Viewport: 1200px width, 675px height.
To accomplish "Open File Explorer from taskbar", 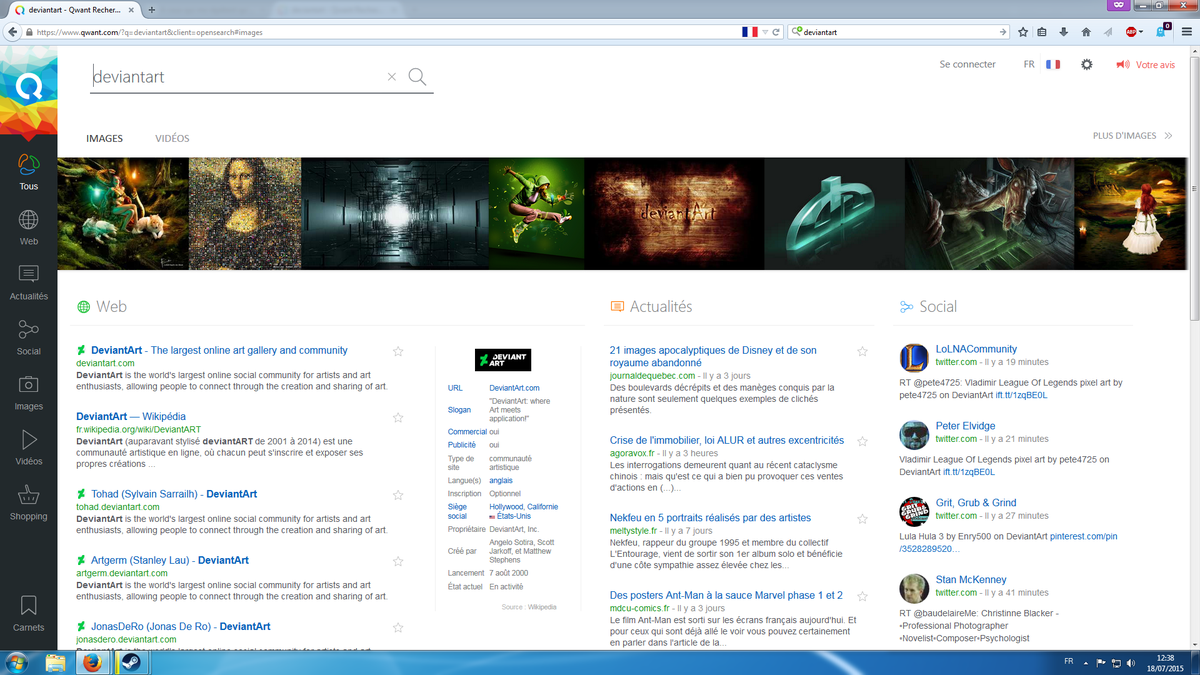I will pyautogui.click(x=55, y=662).
